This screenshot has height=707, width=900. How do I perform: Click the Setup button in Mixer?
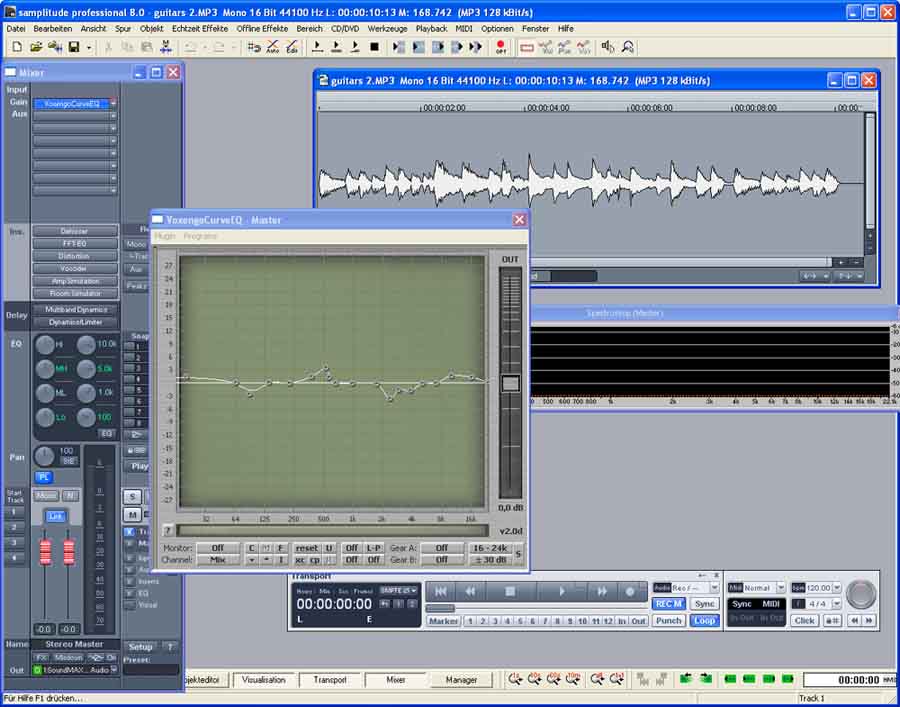click(140, 647)
